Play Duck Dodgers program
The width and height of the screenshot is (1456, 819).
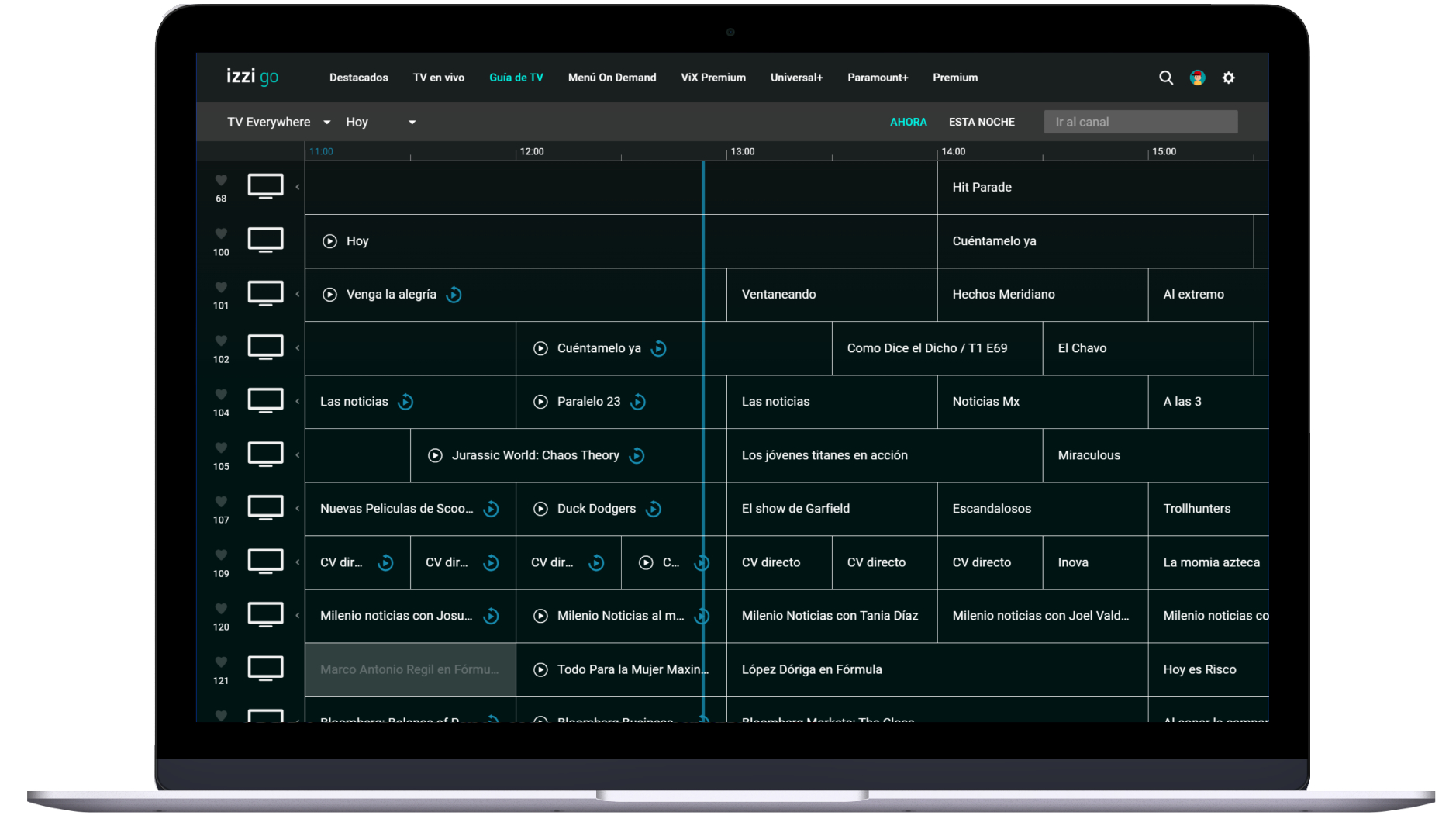pyautogui.click(x=540, y=509)
